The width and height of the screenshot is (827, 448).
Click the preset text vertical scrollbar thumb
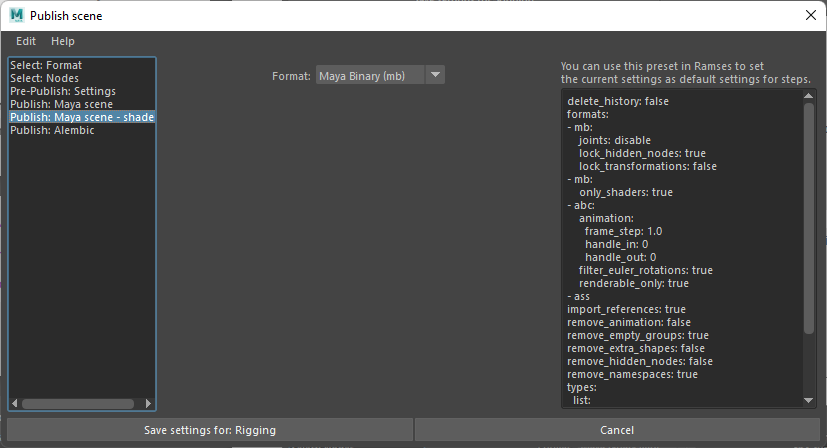coord(809,218)
